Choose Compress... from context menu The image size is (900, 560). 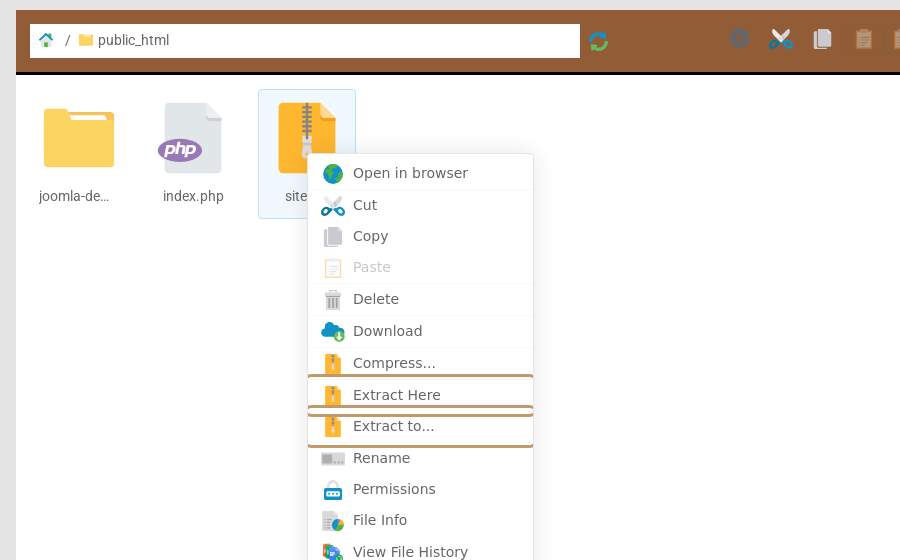(x=420, y=363)
